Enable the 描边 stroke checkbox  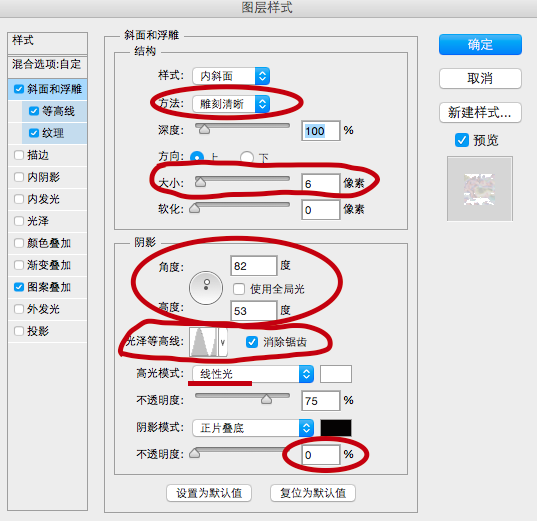(x=19, y=155)
